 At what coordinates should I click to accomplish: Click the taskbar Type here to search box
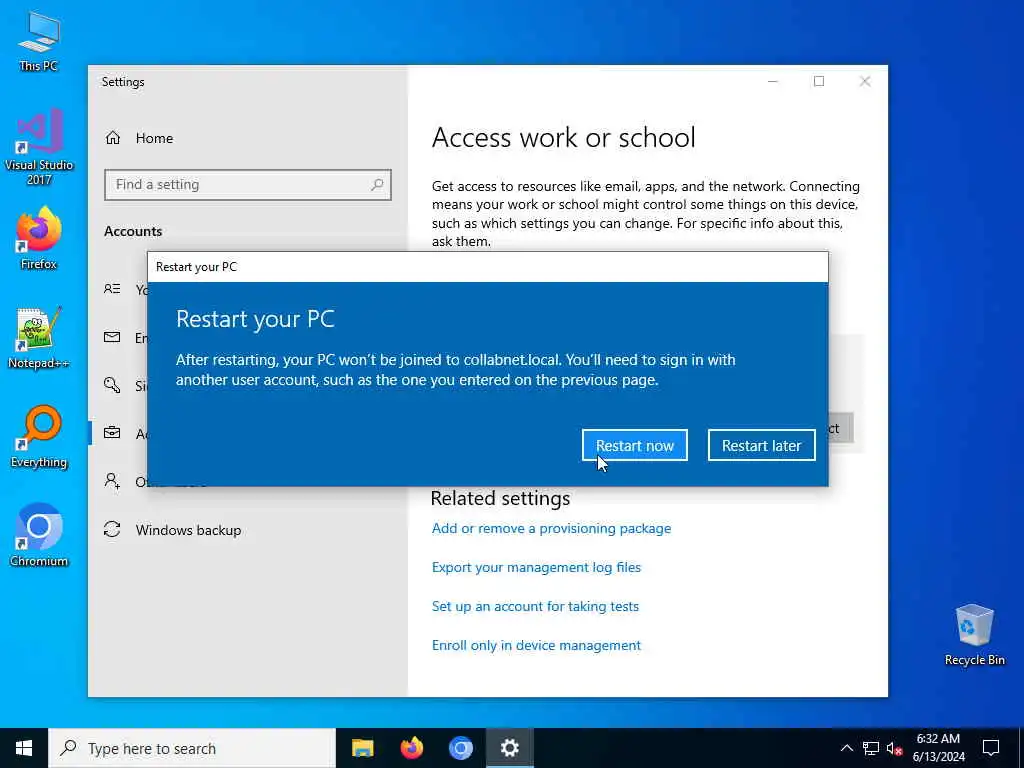pos(192,748)
